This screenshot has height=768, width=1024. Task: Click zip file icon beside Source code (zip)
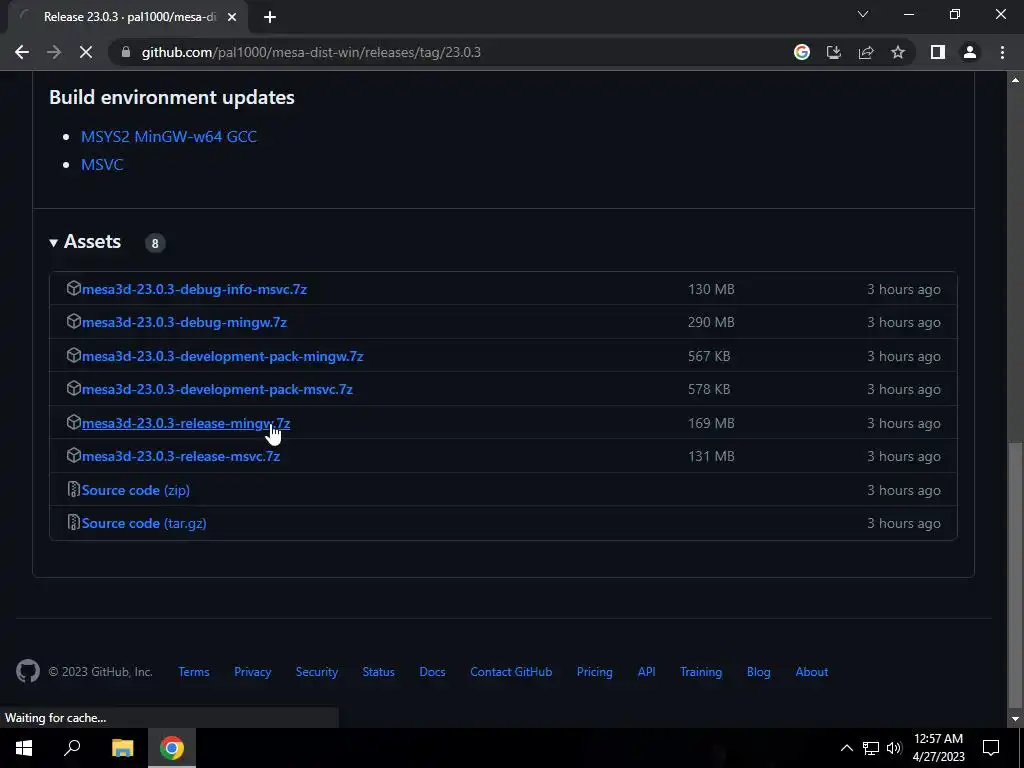(x=73, y=489)
